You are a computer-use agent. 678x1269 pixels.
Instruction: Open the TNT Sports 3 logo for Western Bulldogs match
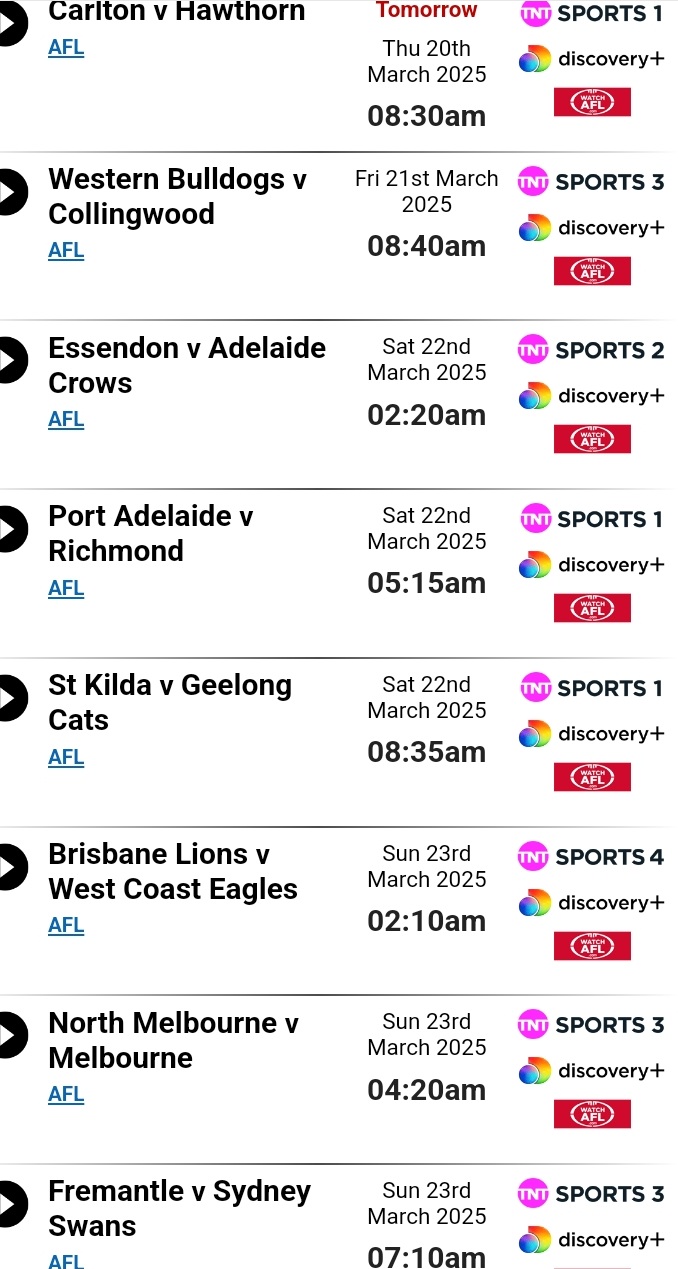click(590, 182)
